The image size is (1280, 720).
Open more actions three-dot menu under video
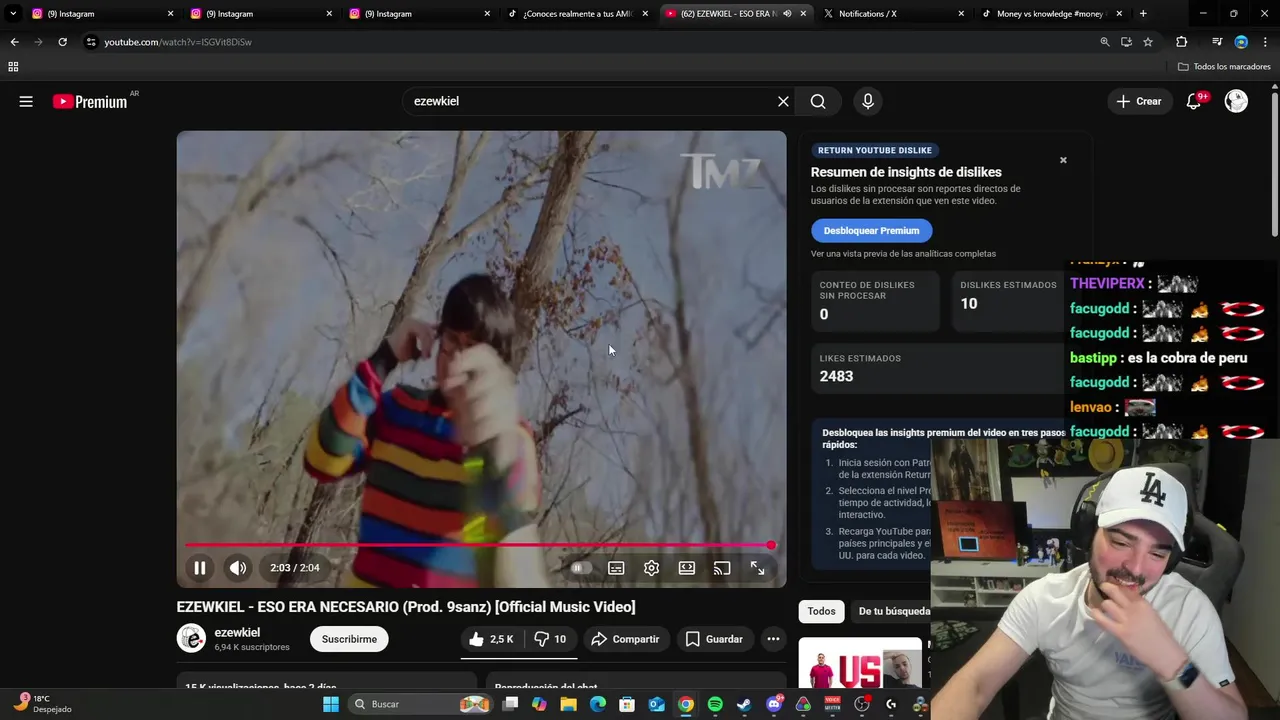(x=773, y=639)
